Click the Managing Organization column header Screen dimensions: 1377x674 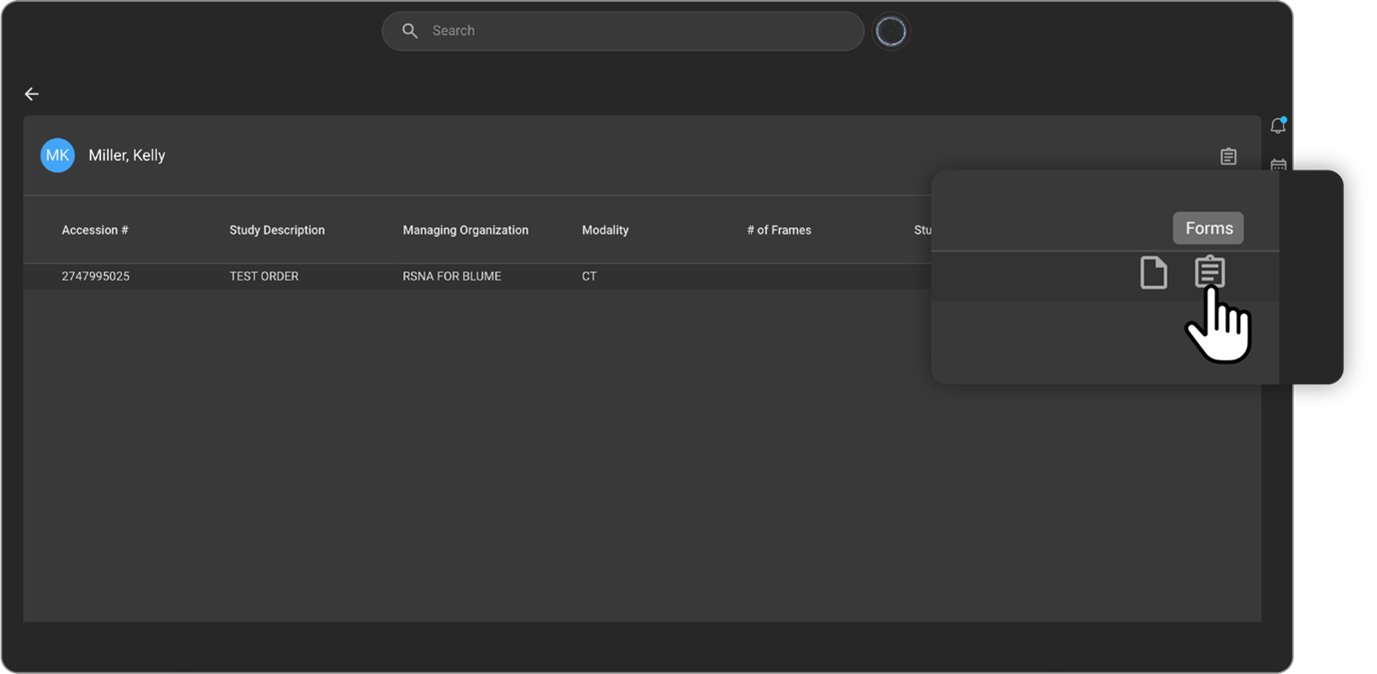(465, 230)
